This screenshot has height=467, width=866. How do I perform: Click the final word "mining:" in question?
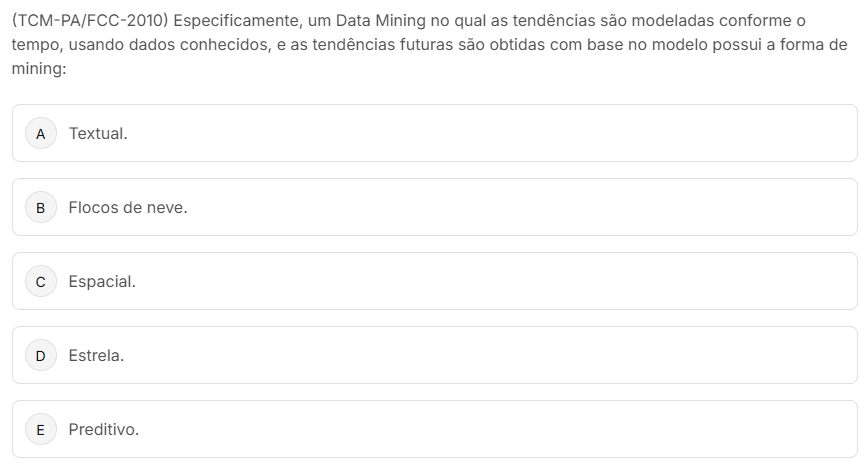click(x=38, y=71)
